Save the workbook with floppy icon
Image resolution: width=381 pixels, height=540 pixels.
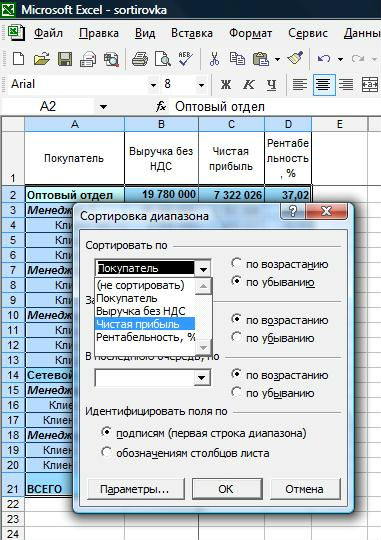[65, 59]
